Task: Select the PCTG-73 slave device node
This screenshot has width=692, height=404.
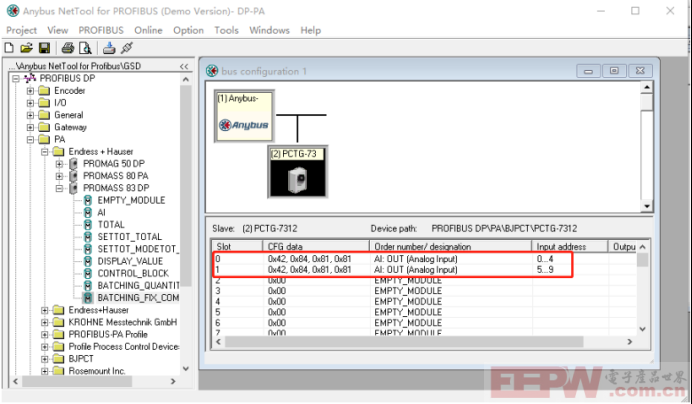Action: [297, 171]
